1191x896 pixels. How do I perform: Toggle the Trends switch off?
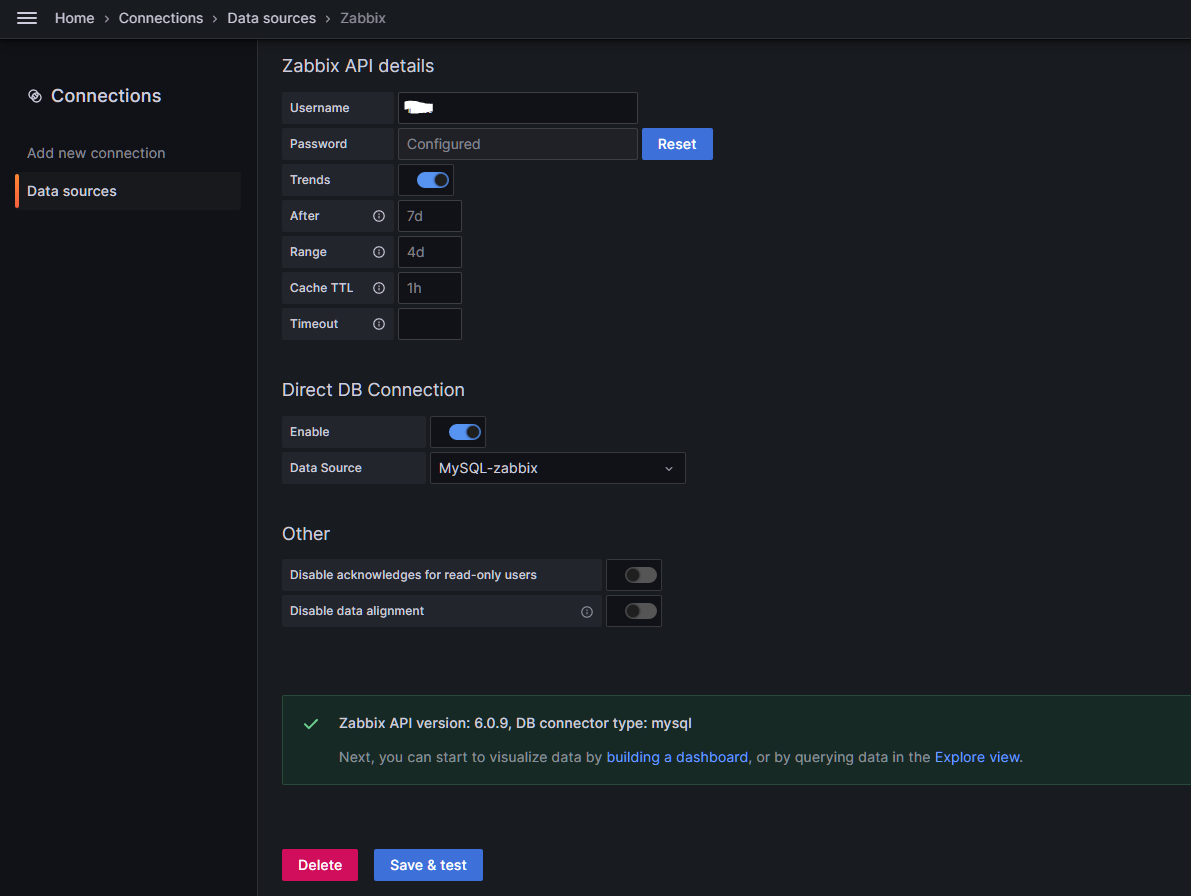[433, 180]
